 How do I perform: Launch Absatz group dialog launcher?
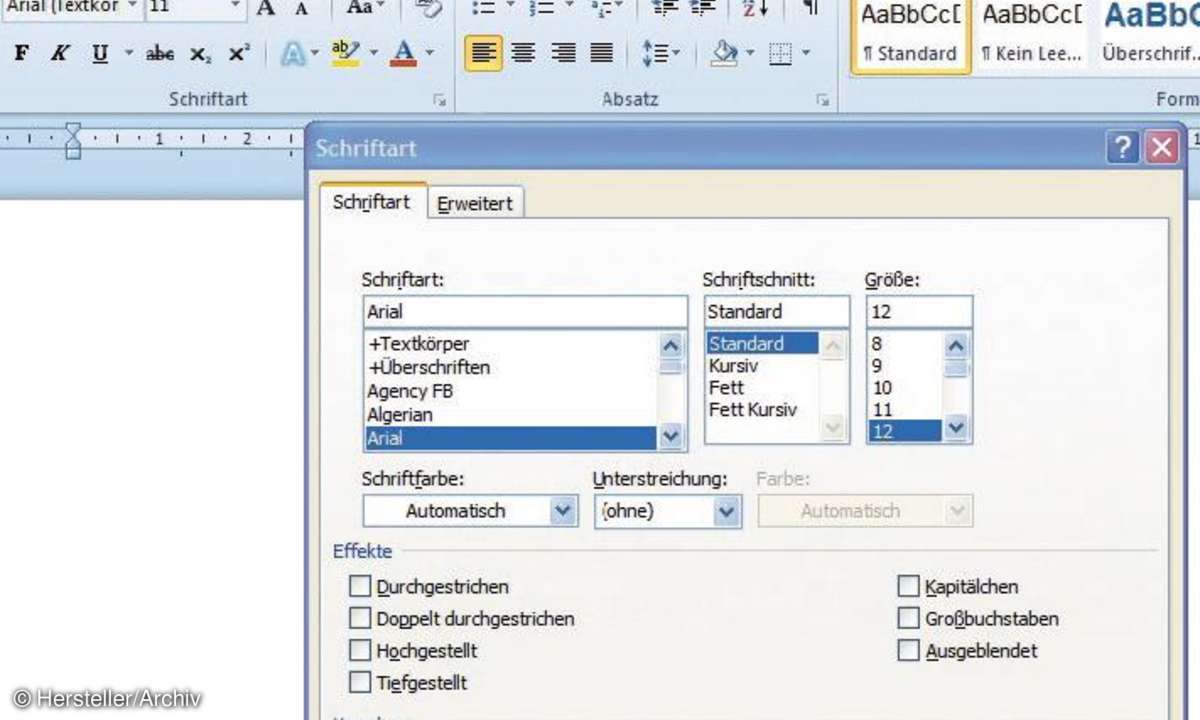point(822,100)
